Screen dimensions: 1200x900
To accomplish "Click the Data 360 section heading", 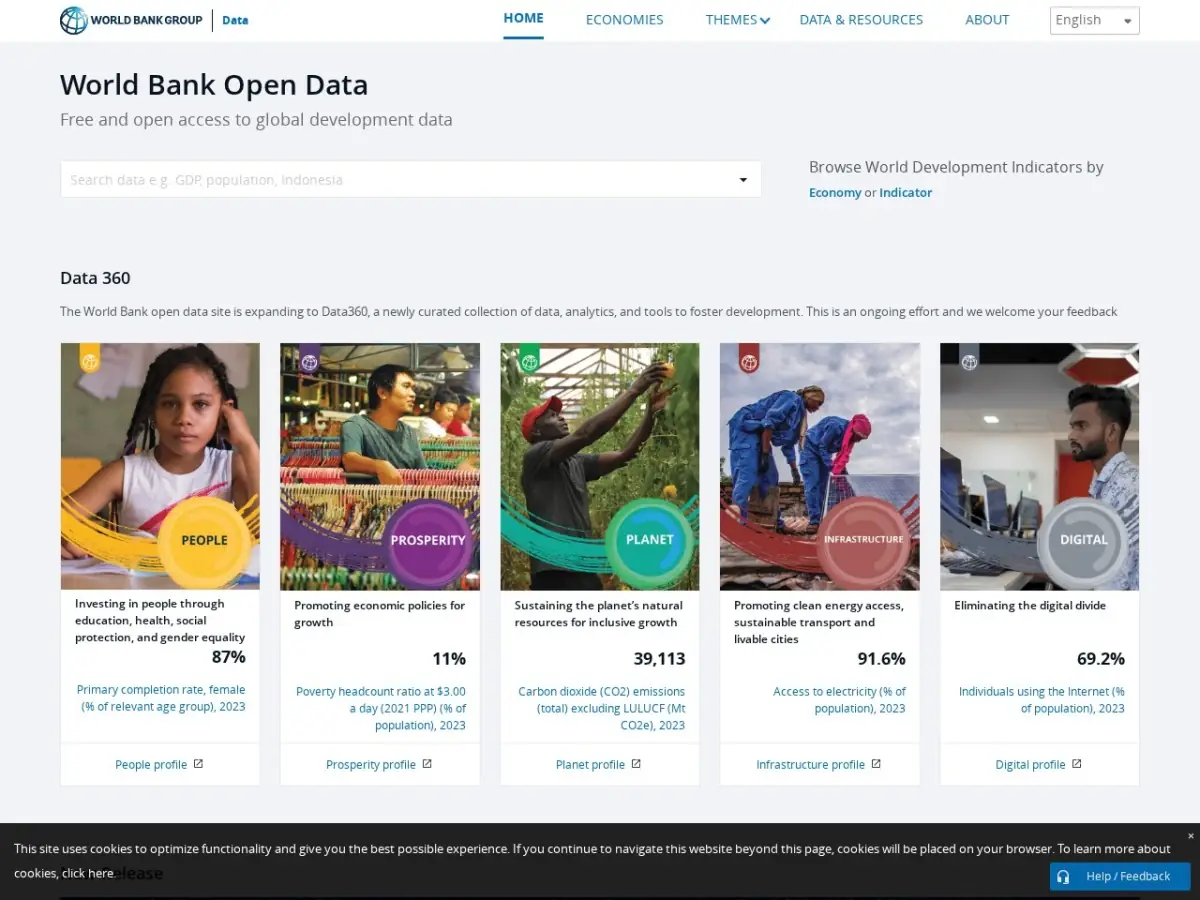I will 95,278.
